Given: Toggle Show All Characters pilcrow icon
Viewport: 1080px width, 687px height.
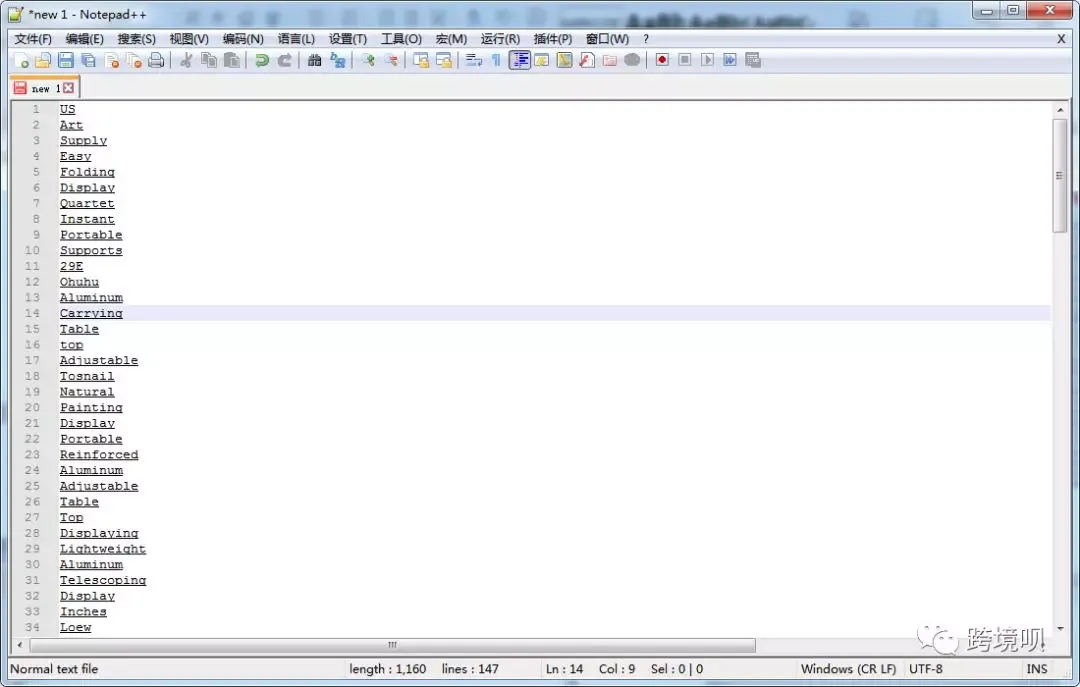Looking at the screenshot, I should coord(496,61).
